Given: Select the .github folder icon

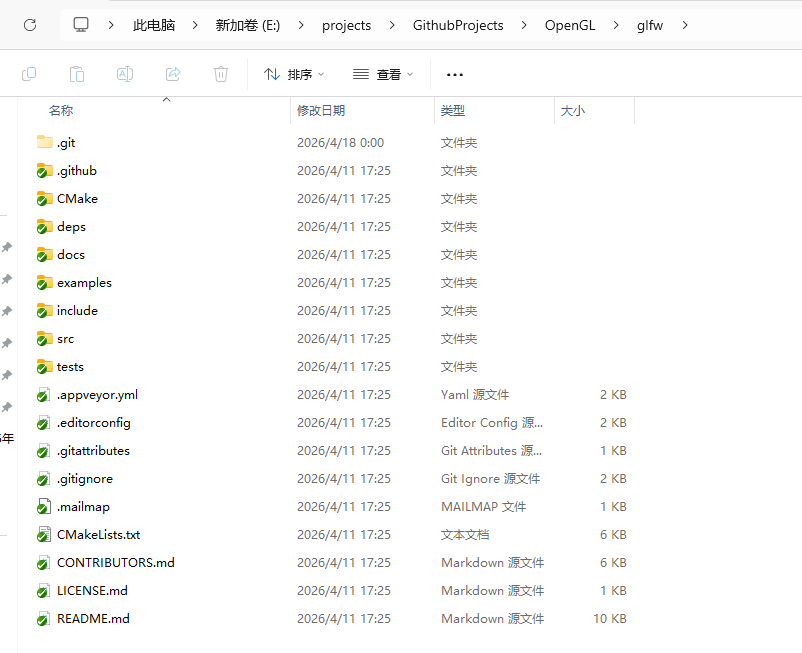Looking at the screenshot, I should click(44, 170).
